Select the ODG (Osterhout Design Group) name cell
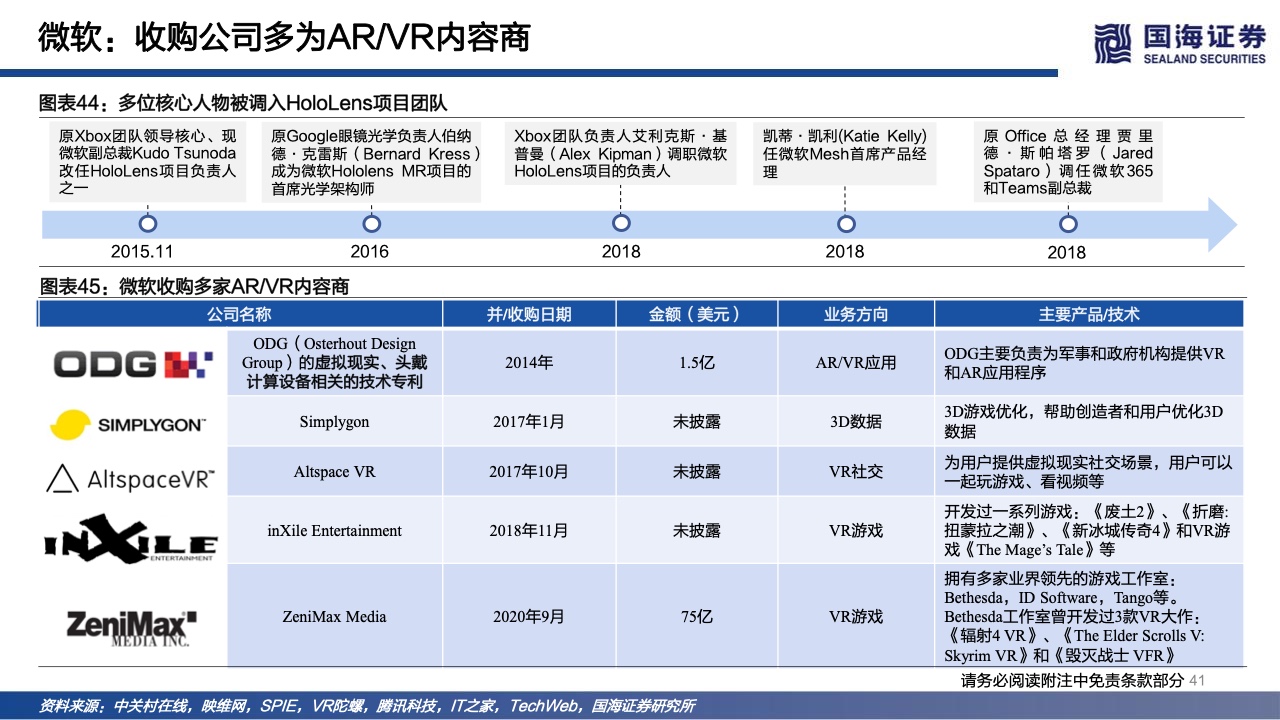 (x=335, y=363)
